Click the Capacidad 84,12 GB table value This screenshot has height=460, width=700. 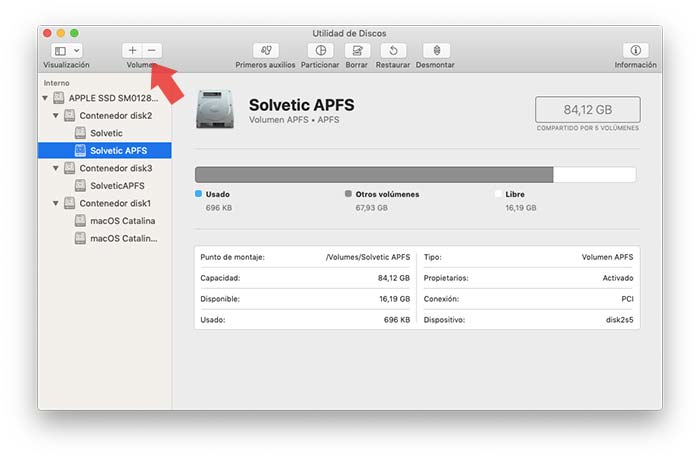pos(394,278)
